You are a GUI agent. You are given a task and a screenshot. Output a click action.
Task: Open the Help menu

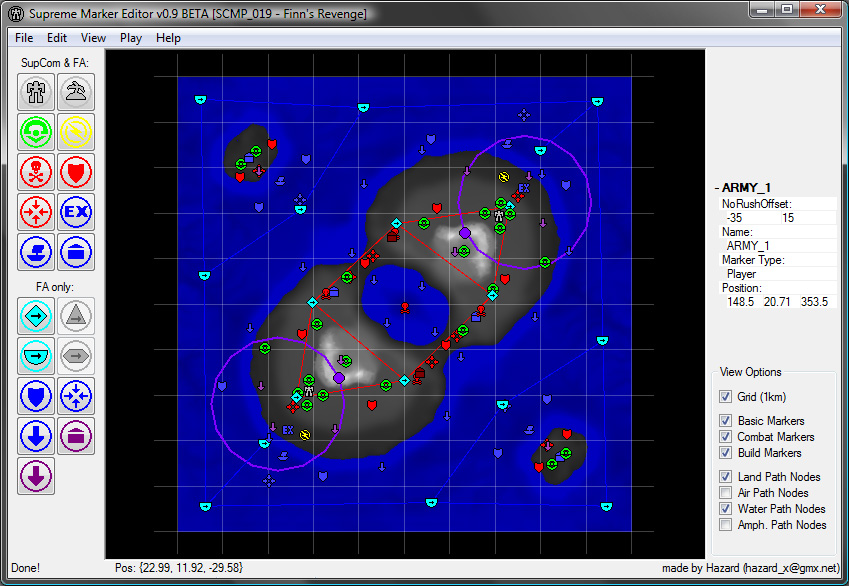point(168,38)
